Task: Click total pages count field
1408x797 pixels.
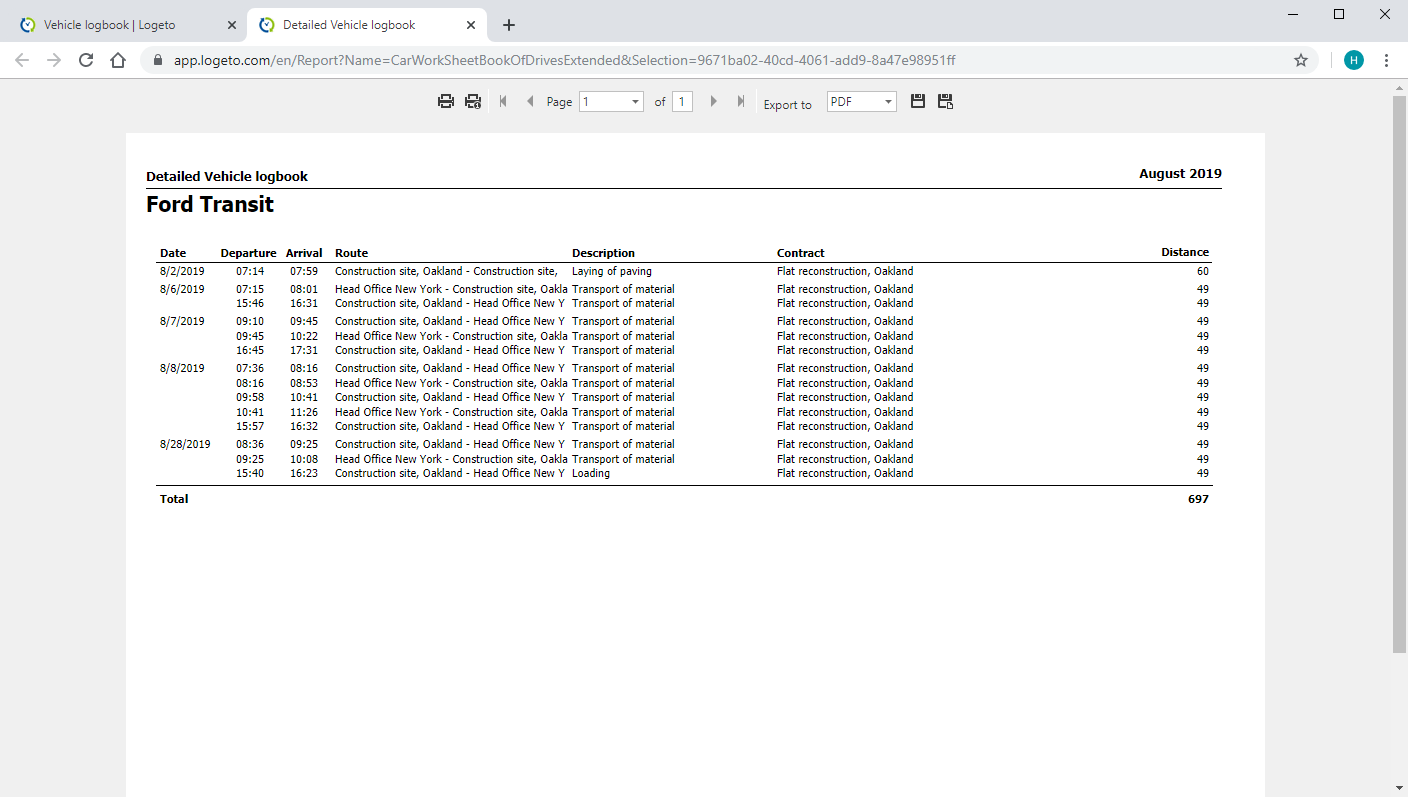Action: pyautogui.click(x=682, y=102)
